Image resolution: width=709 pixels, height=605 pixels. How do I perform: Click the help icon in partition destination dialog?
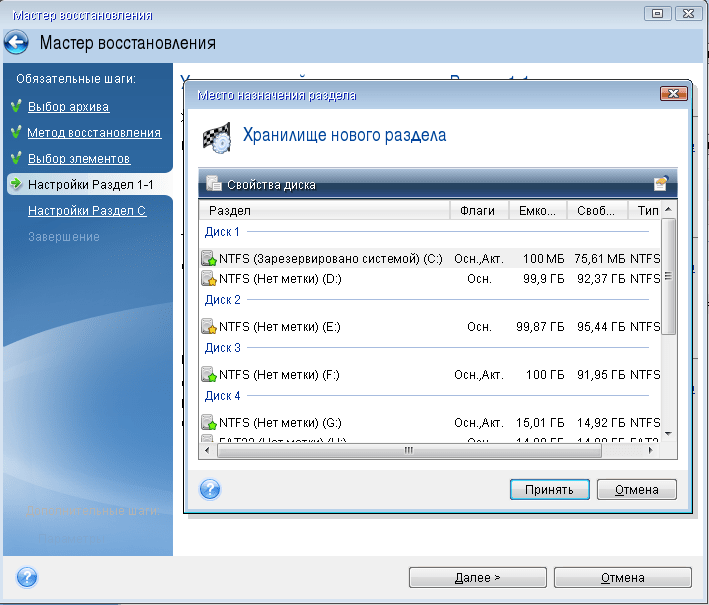210,489
